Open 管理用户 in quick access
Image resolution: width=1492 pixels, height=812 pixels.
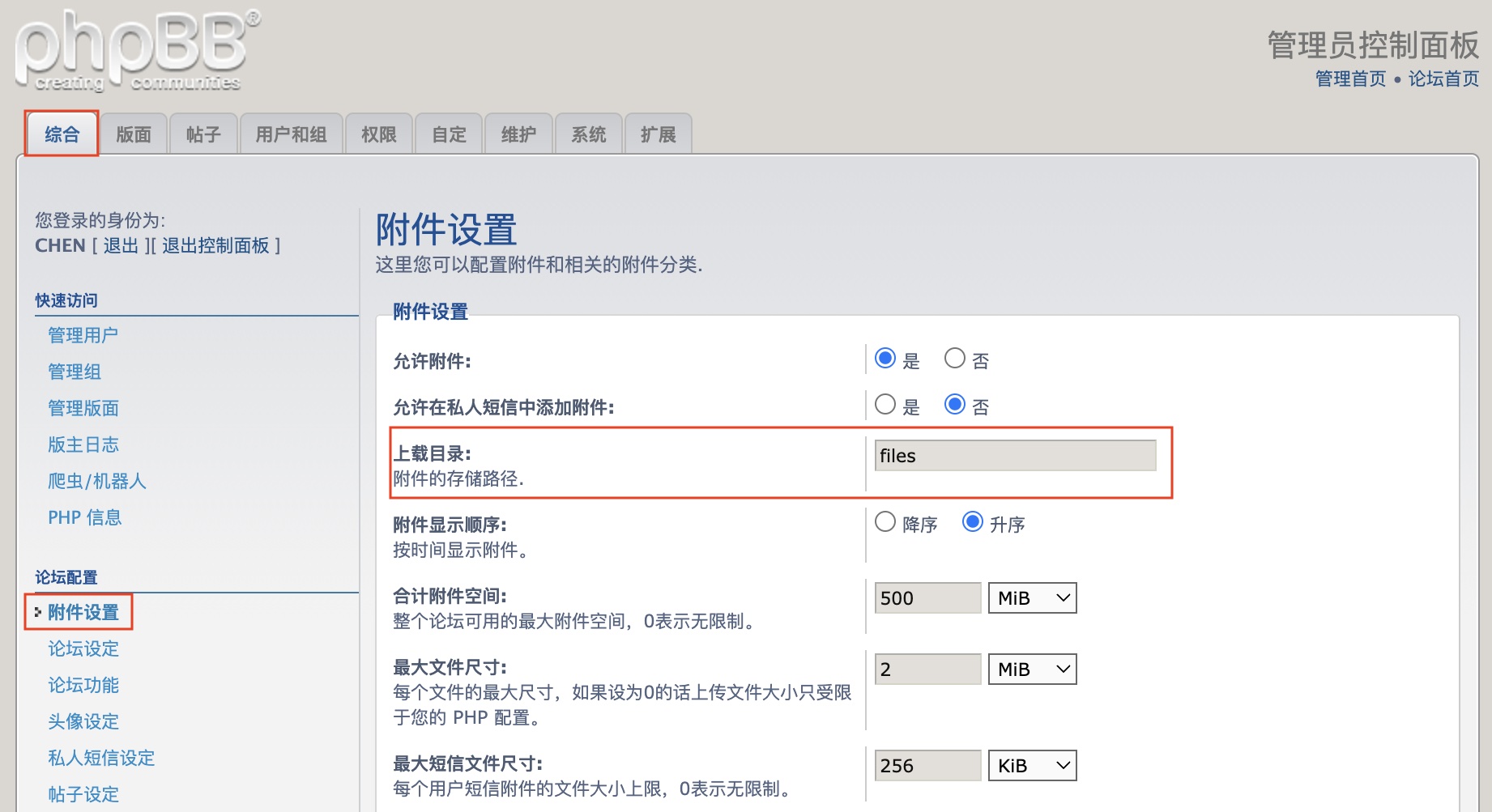(83, 335)
